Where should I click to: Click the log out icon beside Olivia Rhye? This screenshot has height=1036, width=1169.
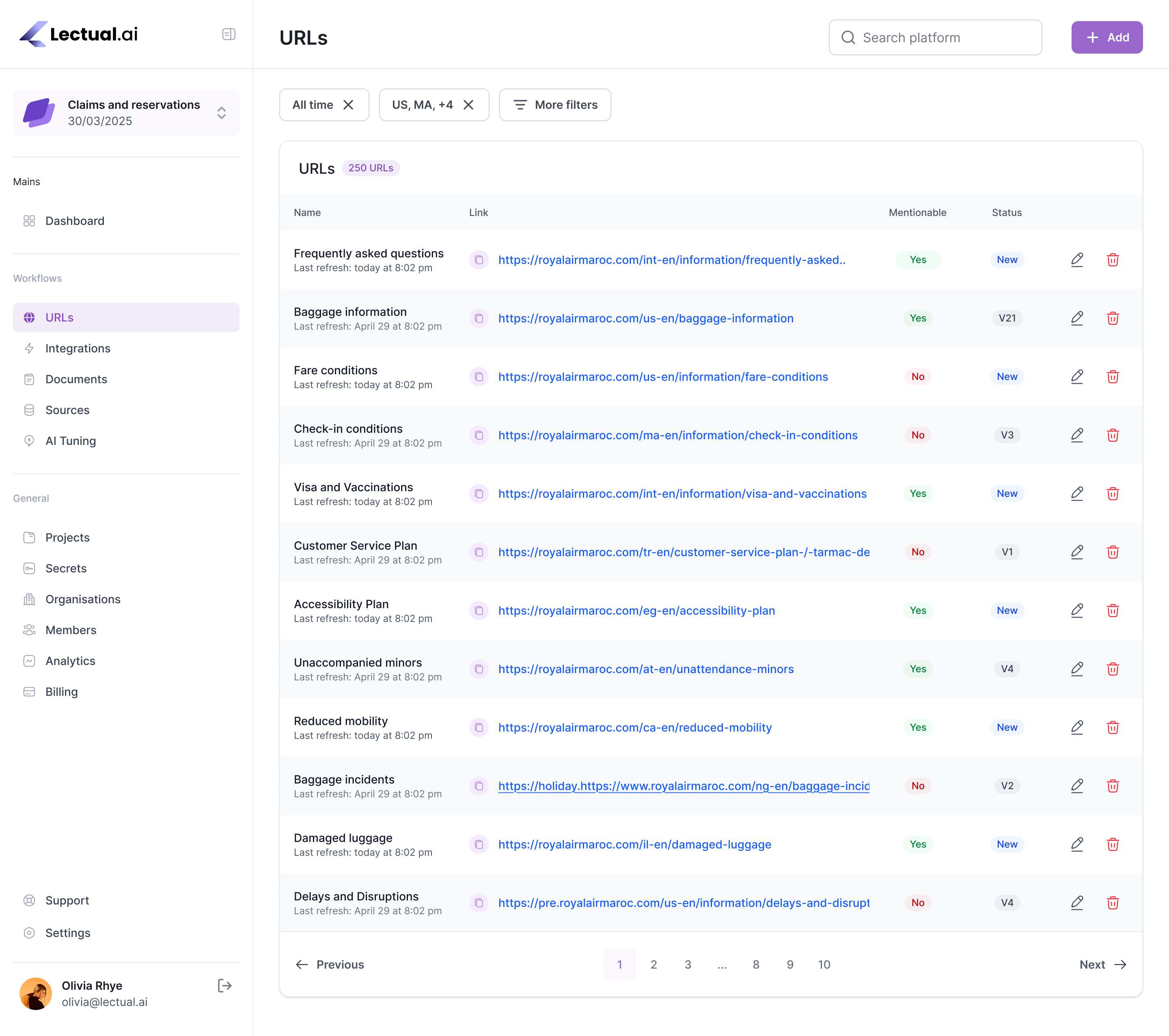(x=225, y=985)
